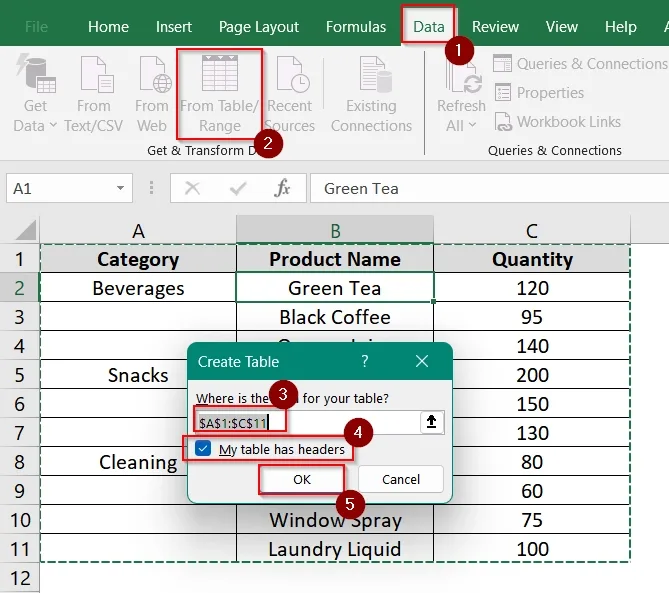The height and width of the screenshot is (593, 669).
Task: Close the Create Table dialog
Action: tap(422, 361)
